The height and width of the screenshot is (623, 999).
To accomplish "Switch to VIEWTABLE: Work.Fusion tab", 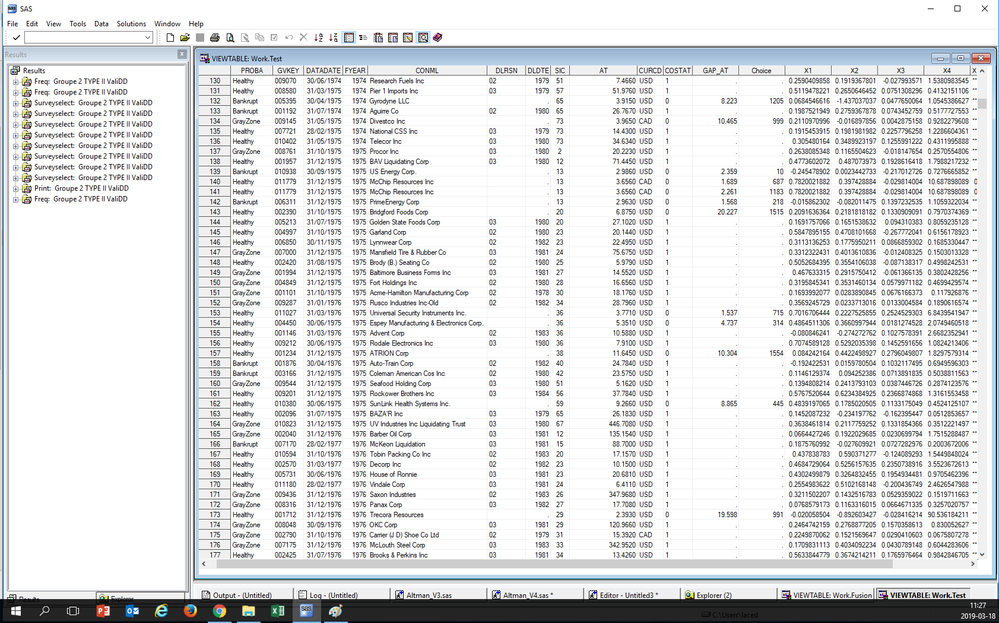I will tap(826, 595).
